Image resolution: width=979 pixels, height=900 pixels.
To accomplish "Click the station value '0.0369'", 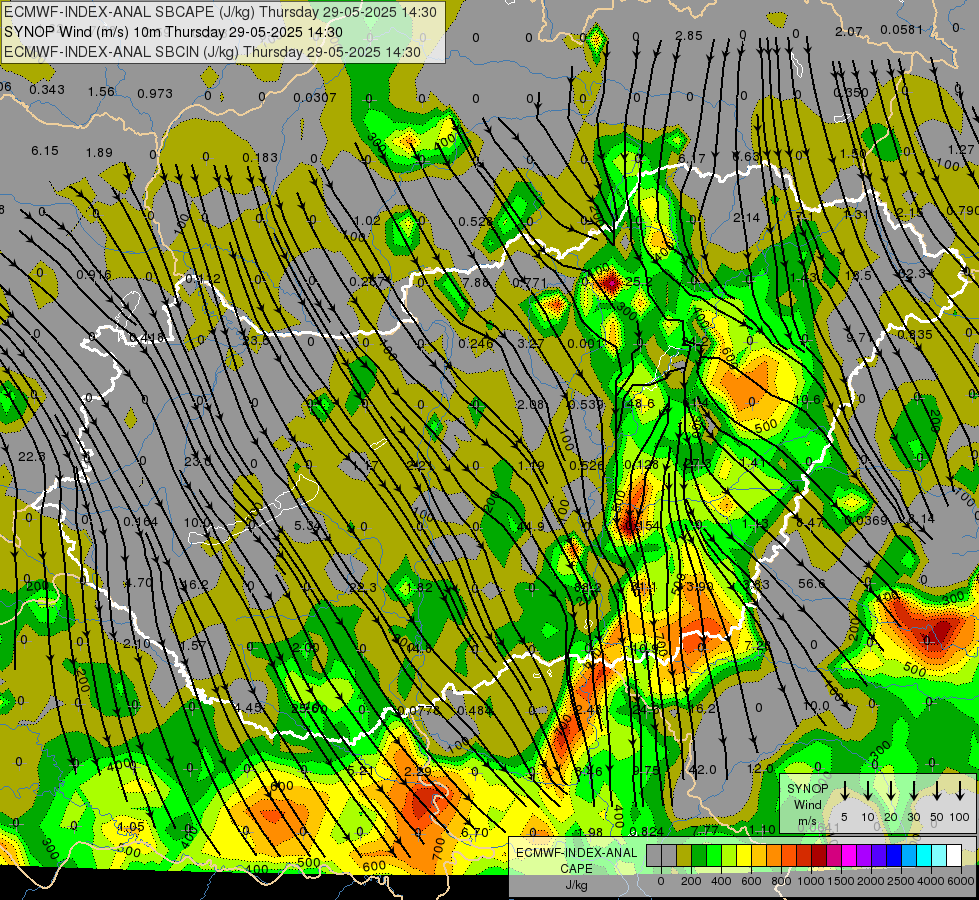I will click(x=865, y=520).
